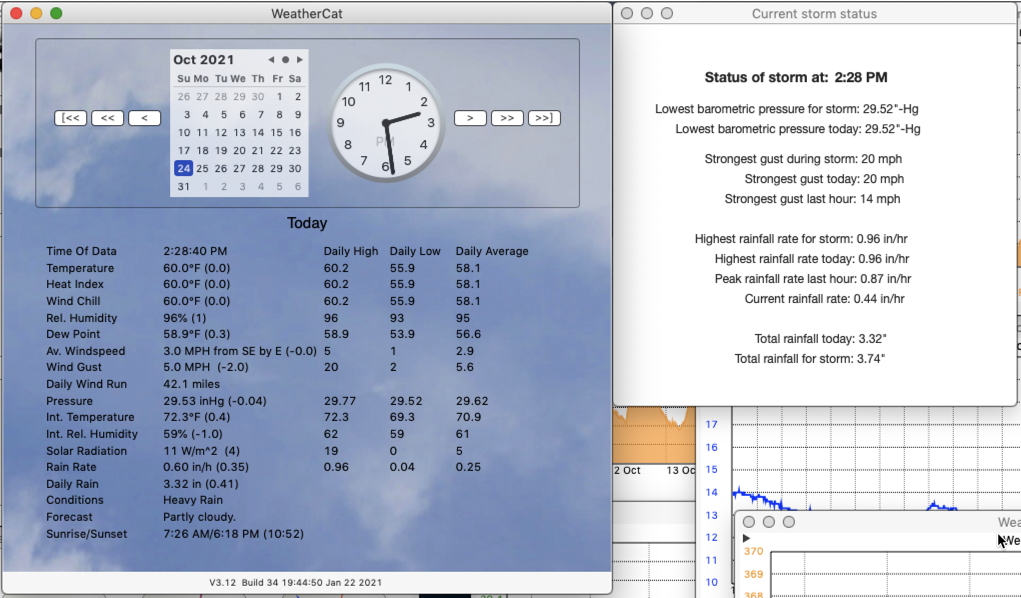Click the Oct 2021 month label

click(204, 59)
